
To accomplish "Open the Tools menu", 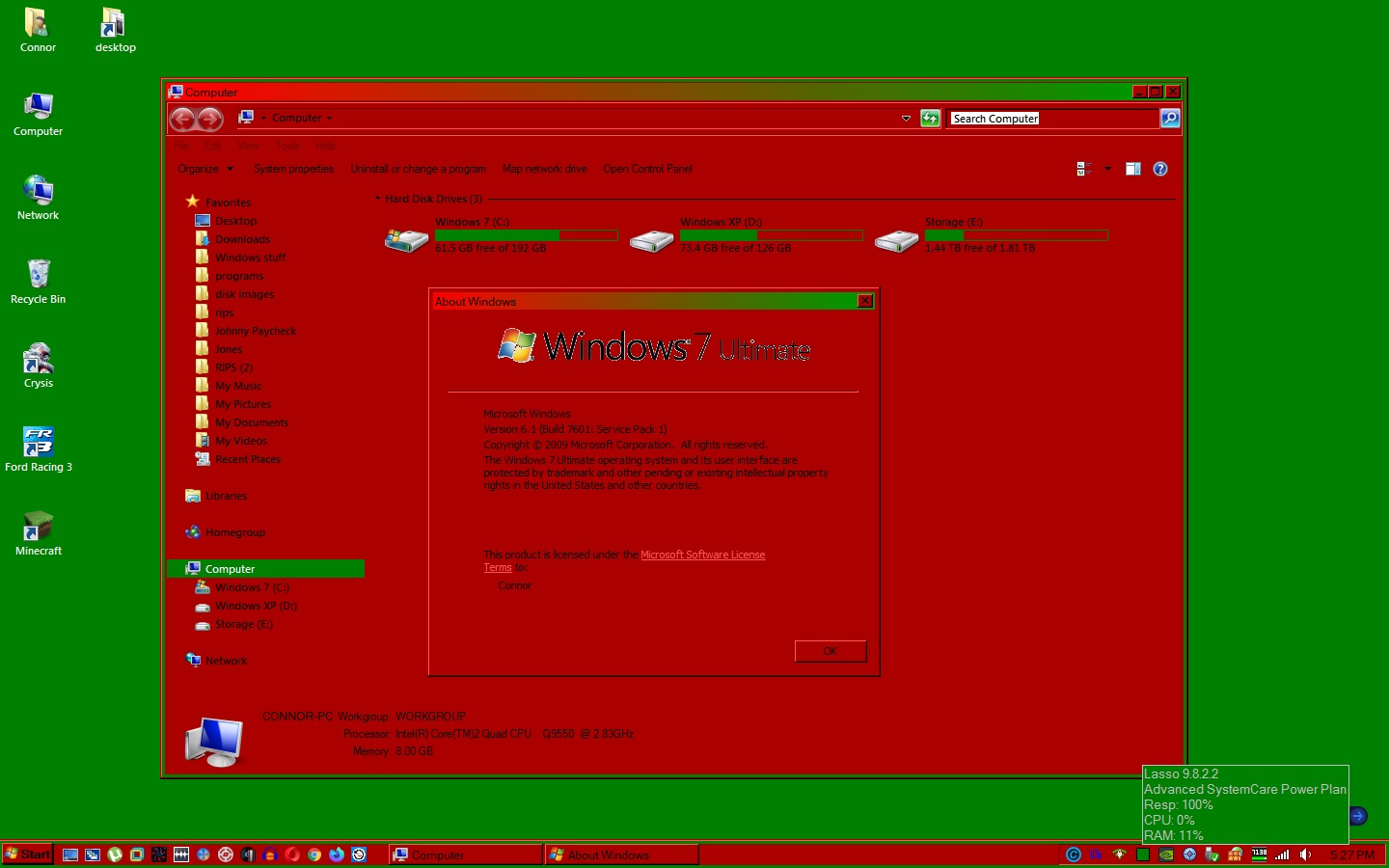I will tap(287, 147).
